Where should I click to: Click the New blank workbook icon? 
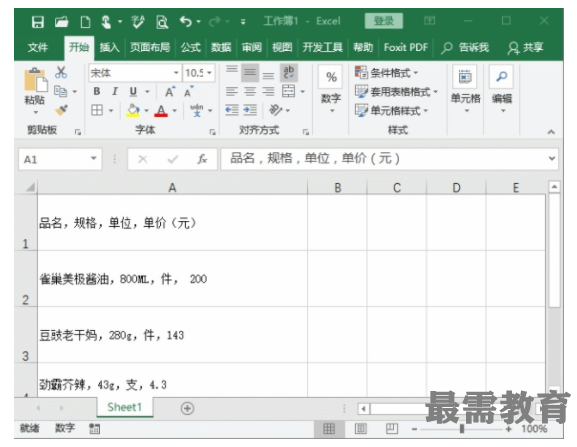click(x=85, y=22)
